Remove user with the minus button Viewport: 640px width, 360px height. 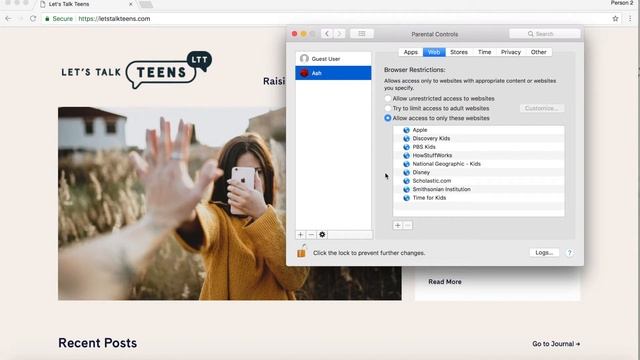click(311, 235)
